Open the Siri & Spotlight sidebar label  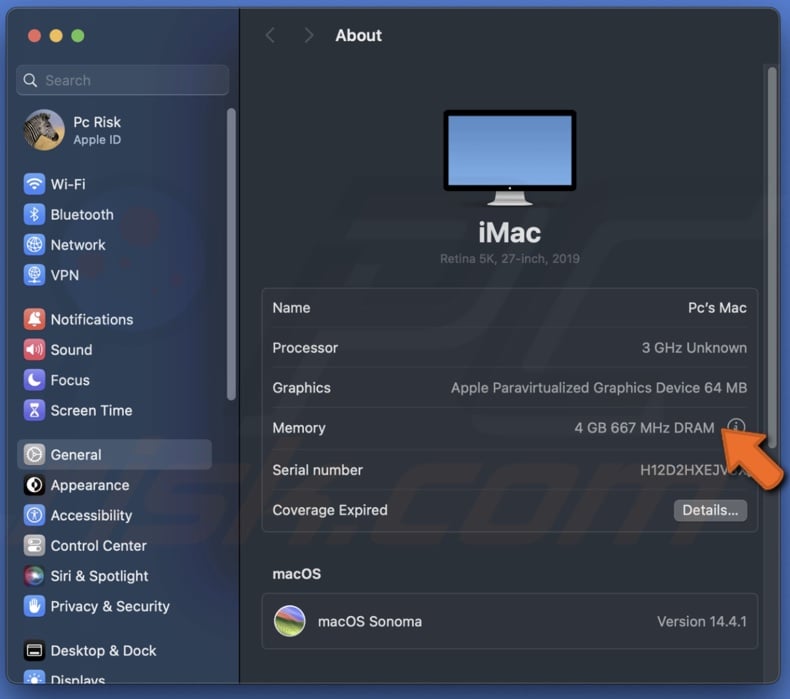pyautogui.click(x=99, y=576)
